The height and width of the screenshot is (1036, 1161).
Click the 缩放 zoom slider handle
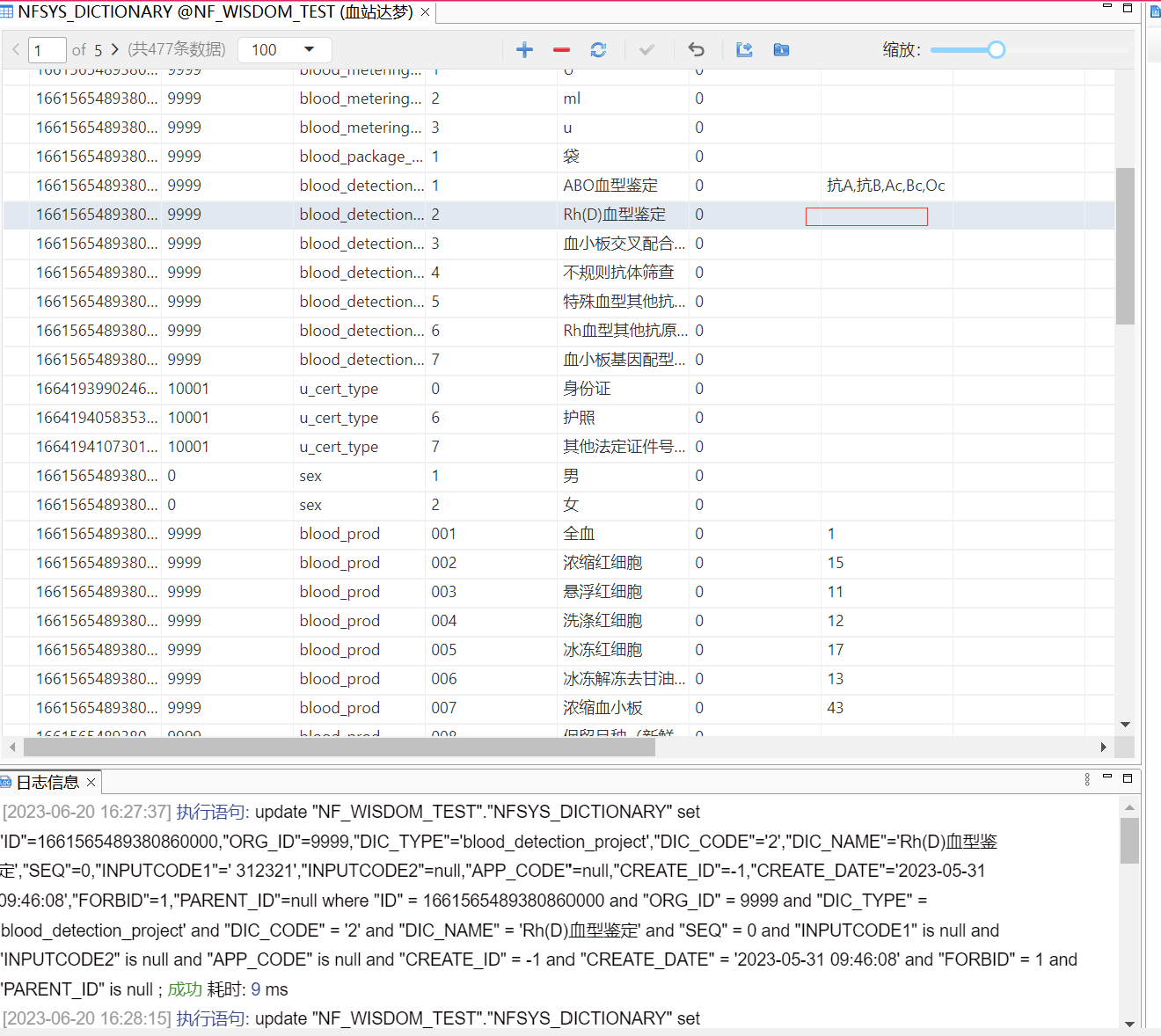point(997,50)
